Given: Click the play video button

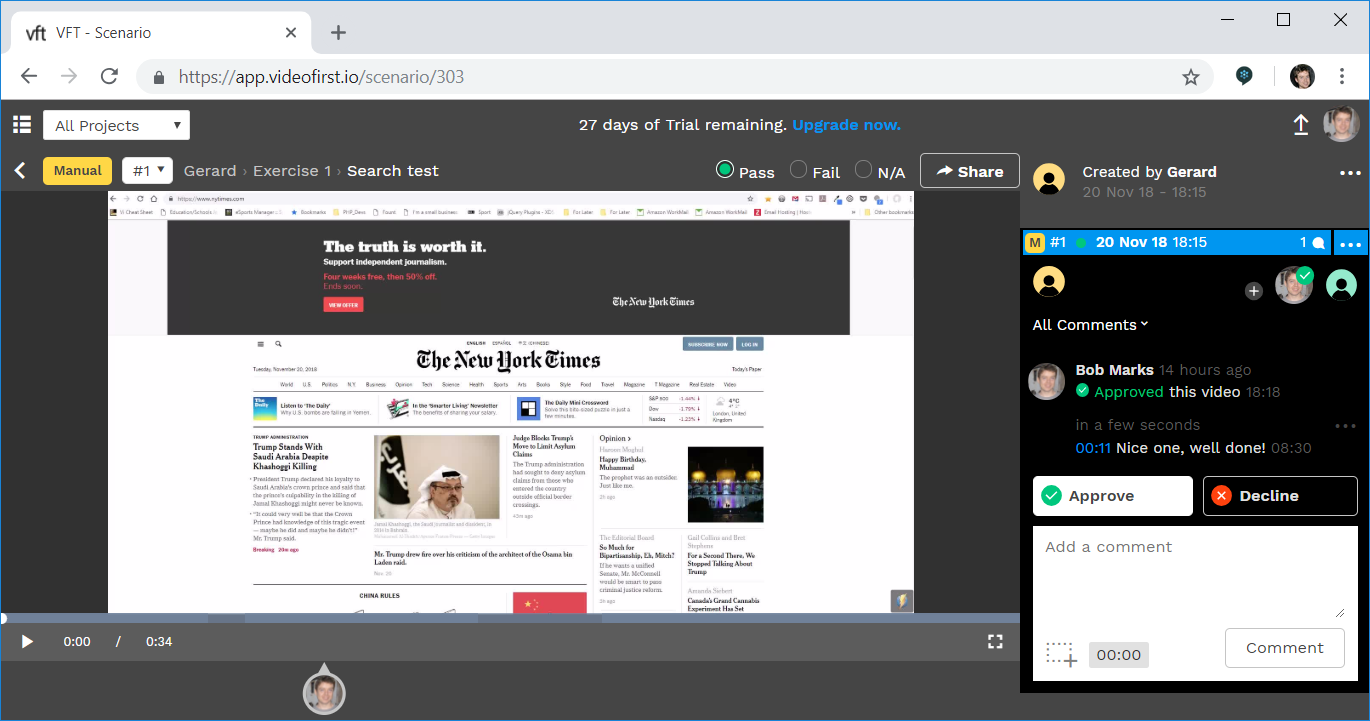Looking at the screenshot, I should tap(27, 641).
